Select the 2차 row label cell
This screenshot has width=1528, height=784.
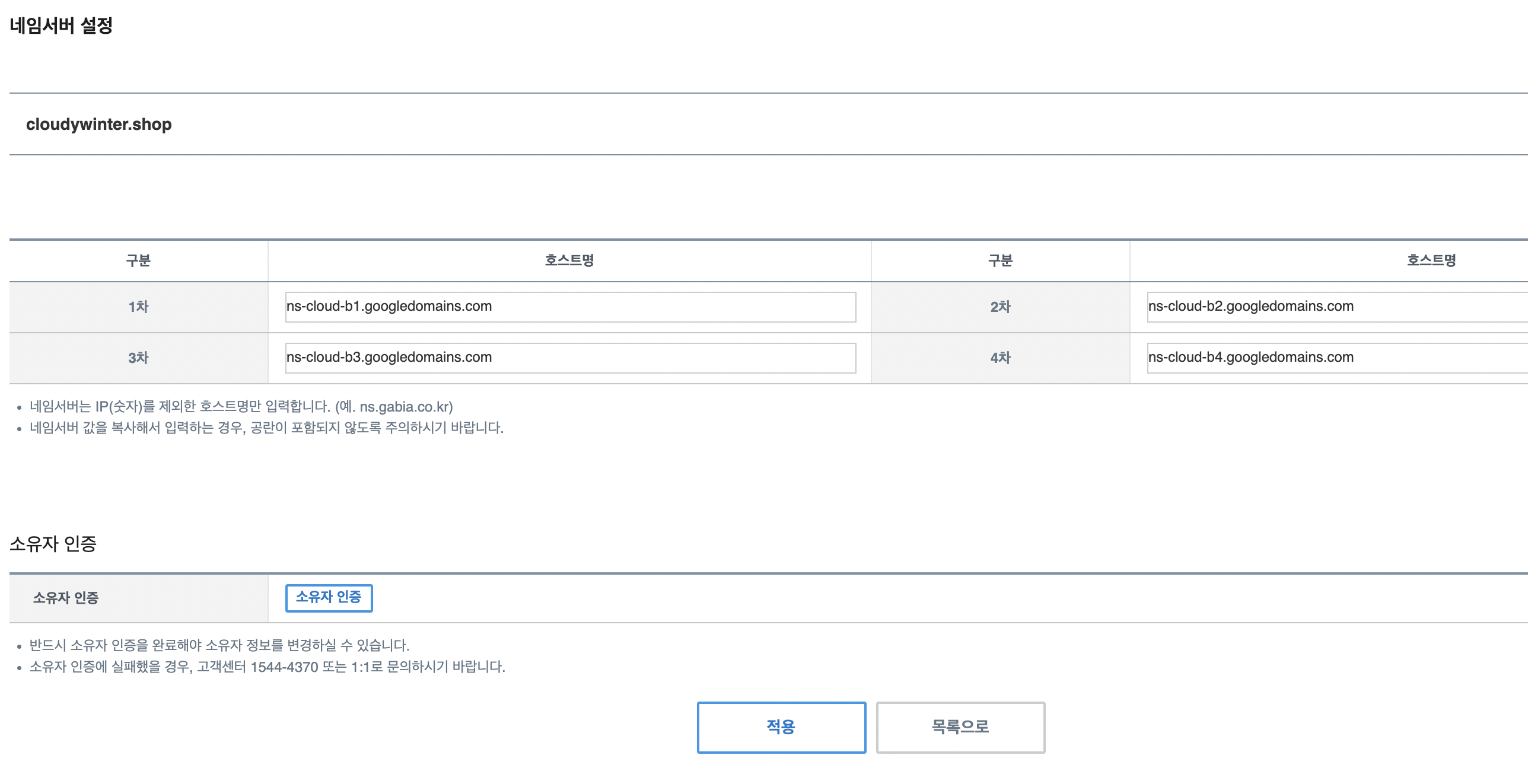[x=1000, y=307]
